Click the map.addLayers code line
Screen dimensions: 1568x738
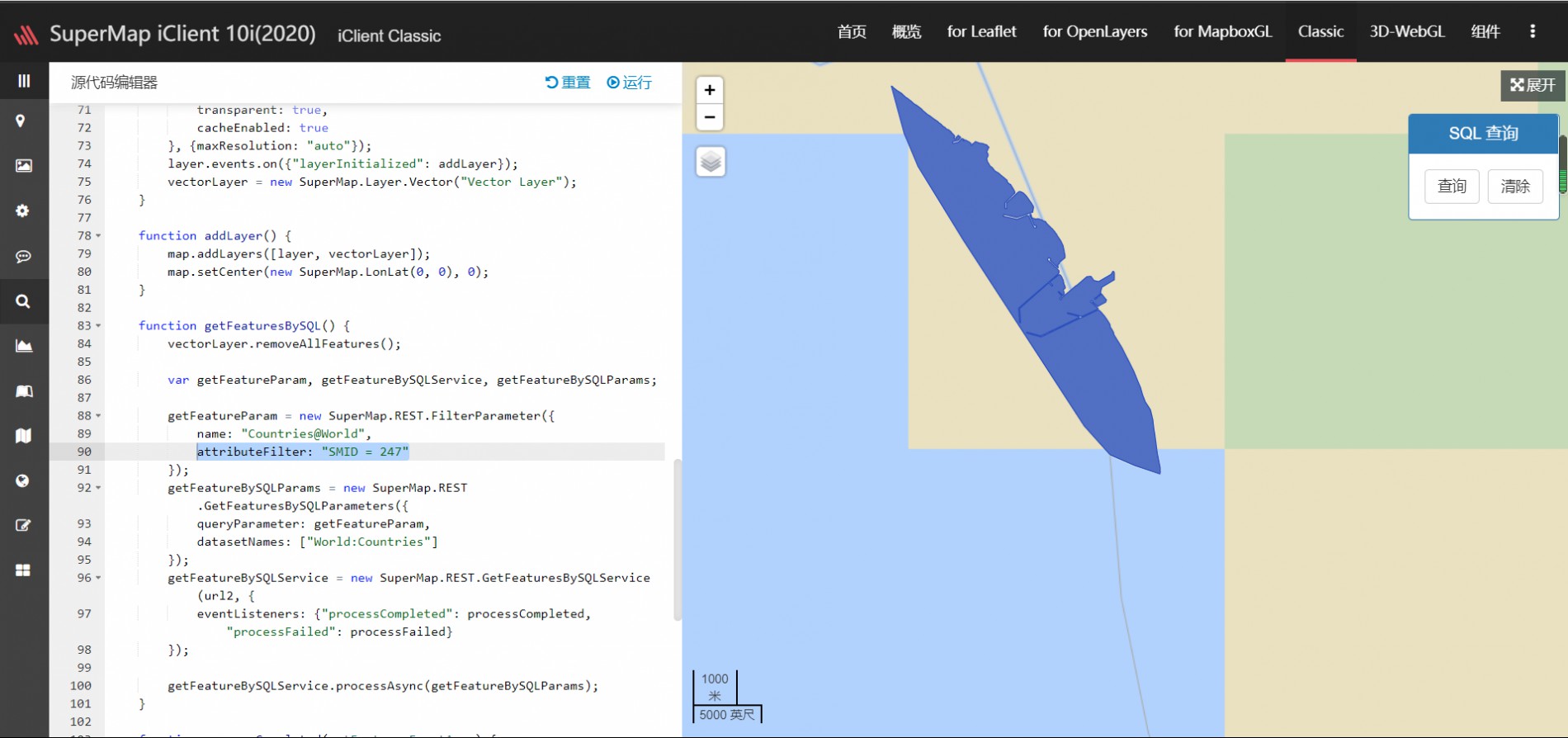pyautogui.click(x=299, y=253)
